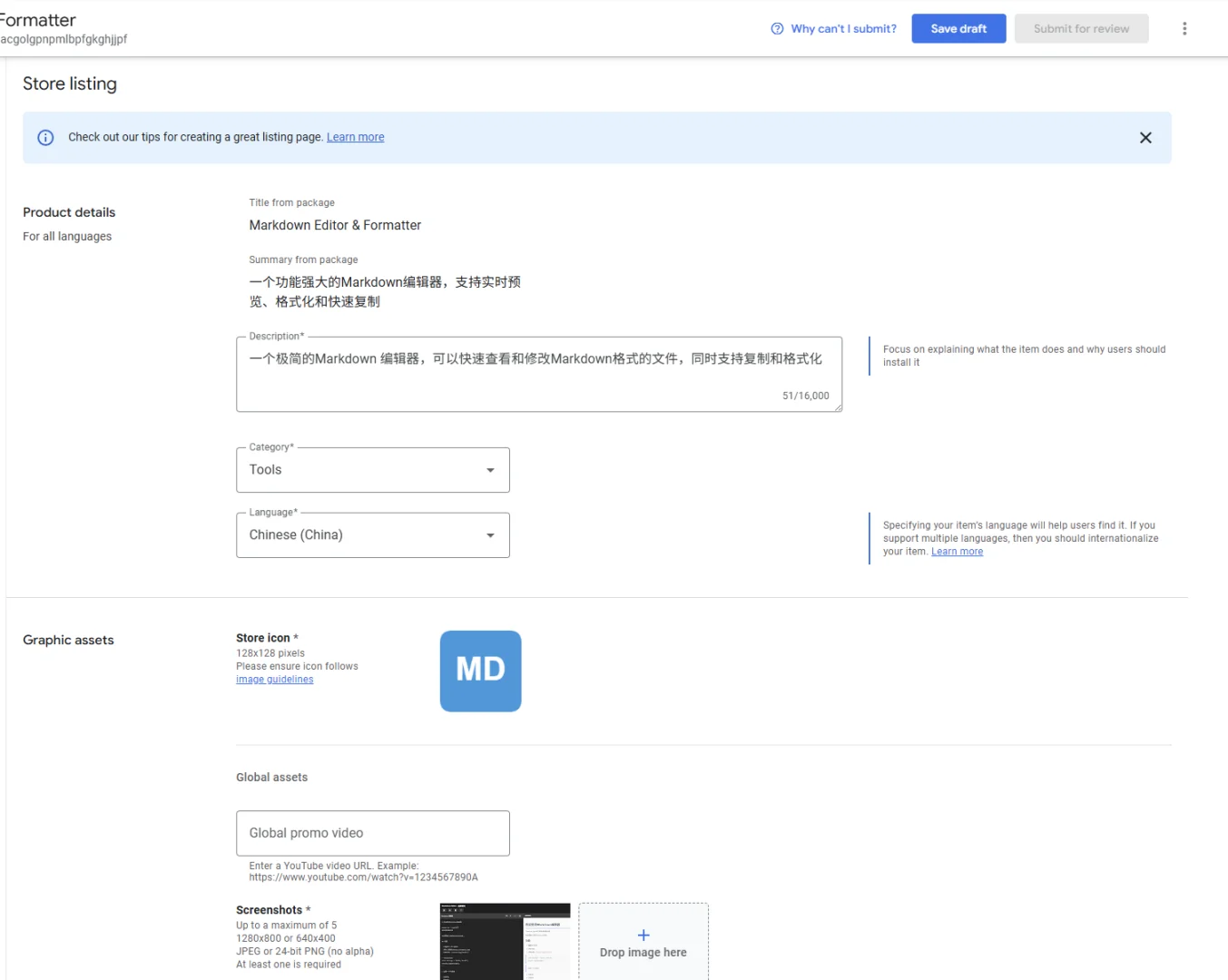Click the Why can't I submit link
The height and width of the screenshot is (980, 1228).
click(843, 28)
